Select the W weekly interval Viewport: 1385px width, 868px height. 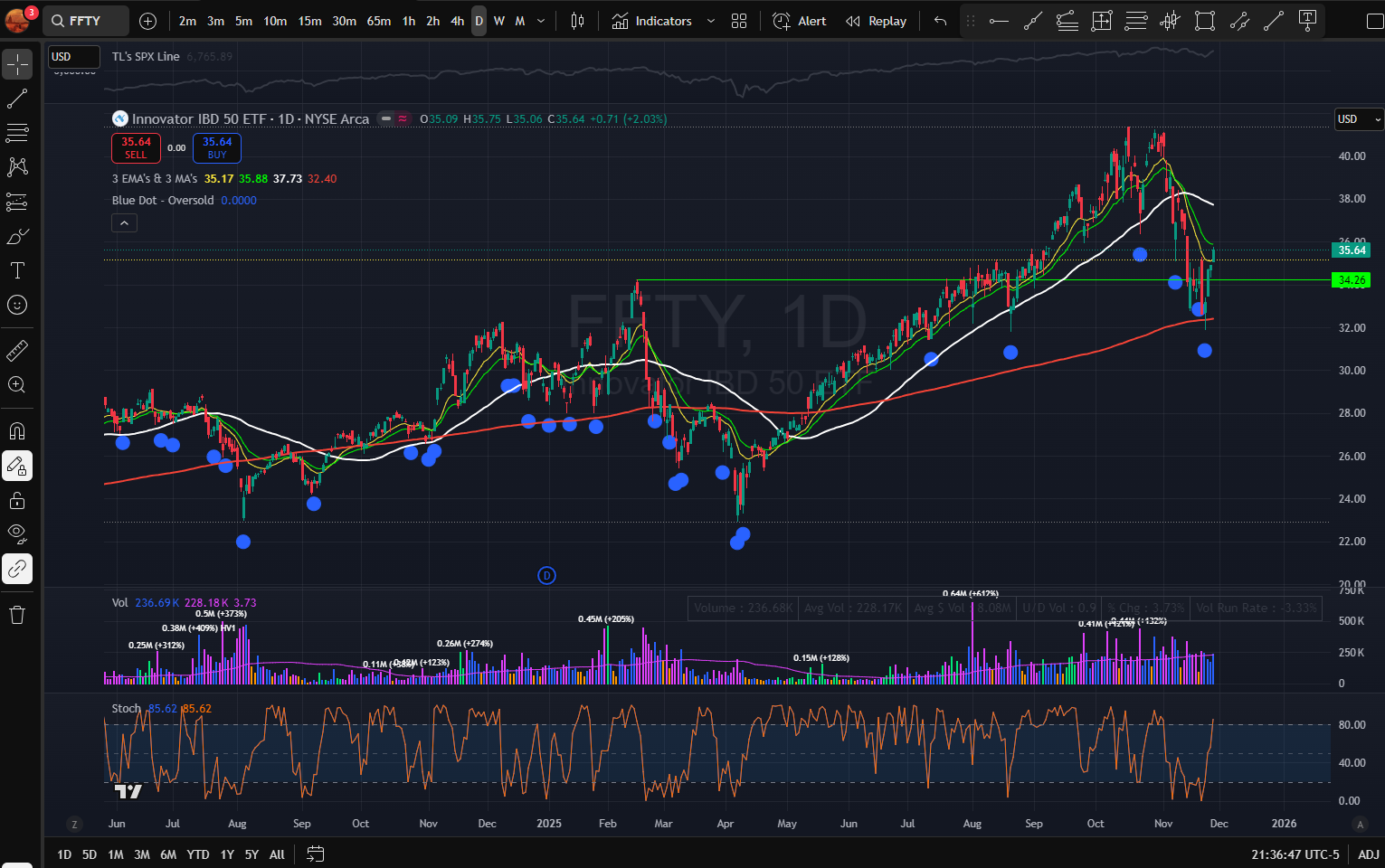499,21
